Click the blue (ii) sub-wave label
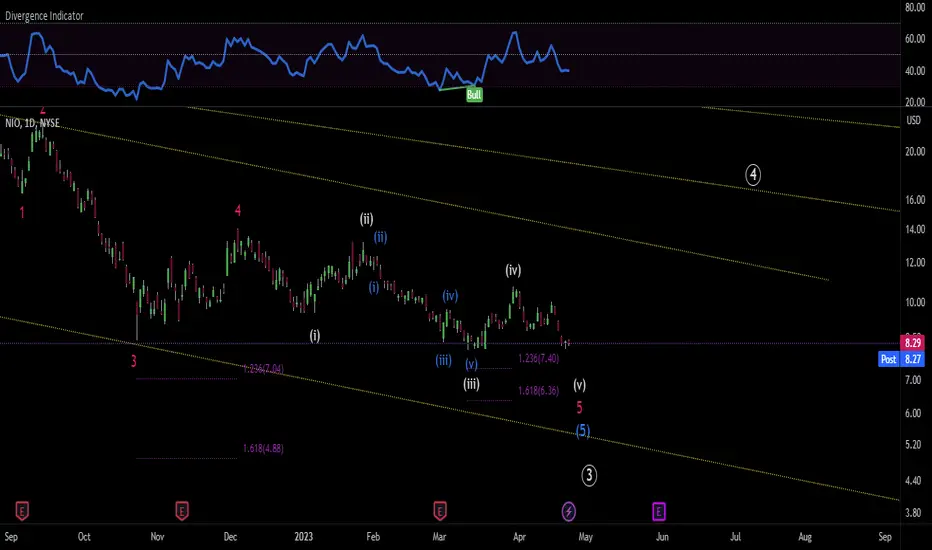Image resolution: width=932 pixels, height=550 pixels. [380, 237]
